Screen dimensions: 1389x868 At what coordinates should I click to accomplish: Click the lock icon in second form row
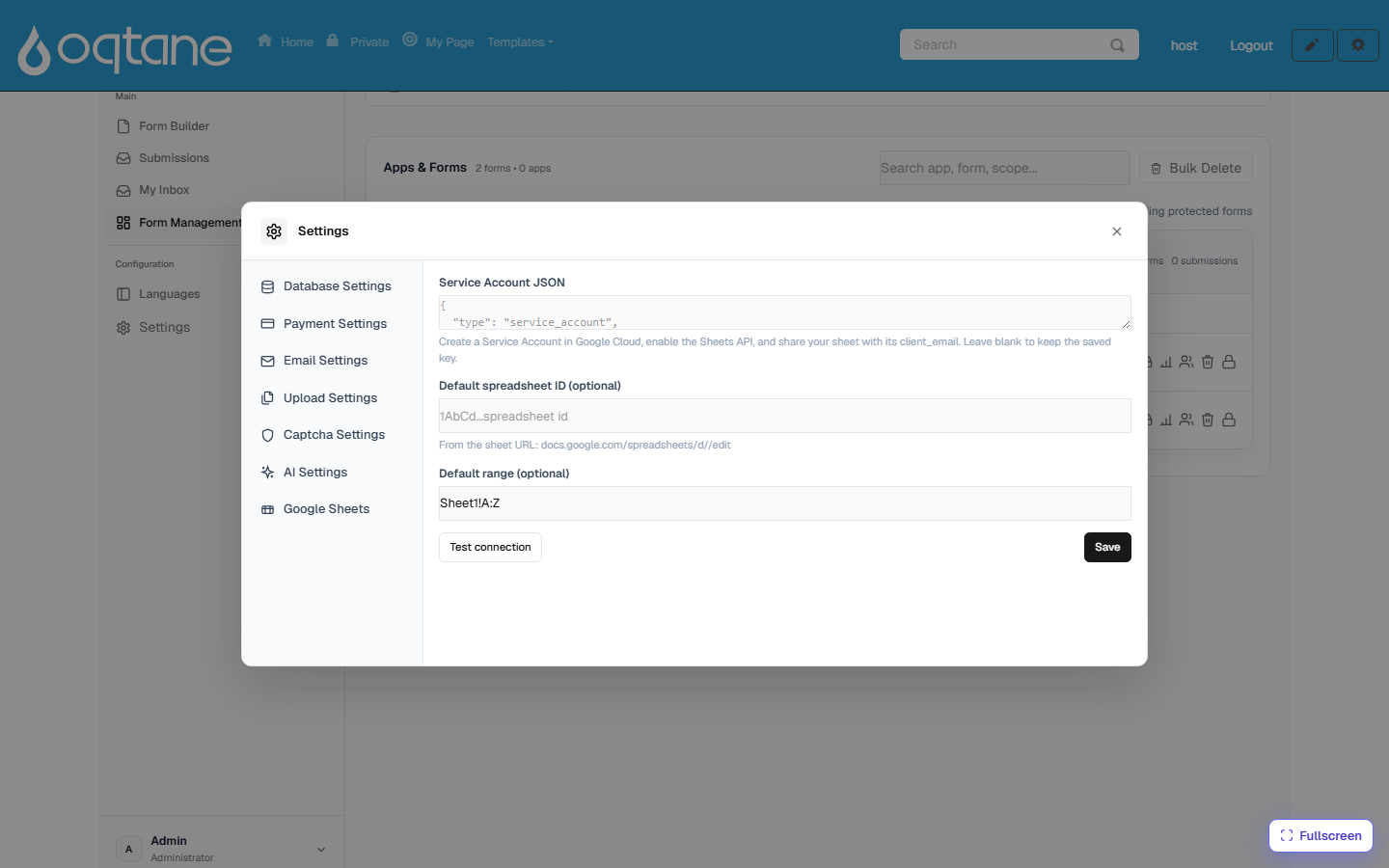tap(1229, 420)
